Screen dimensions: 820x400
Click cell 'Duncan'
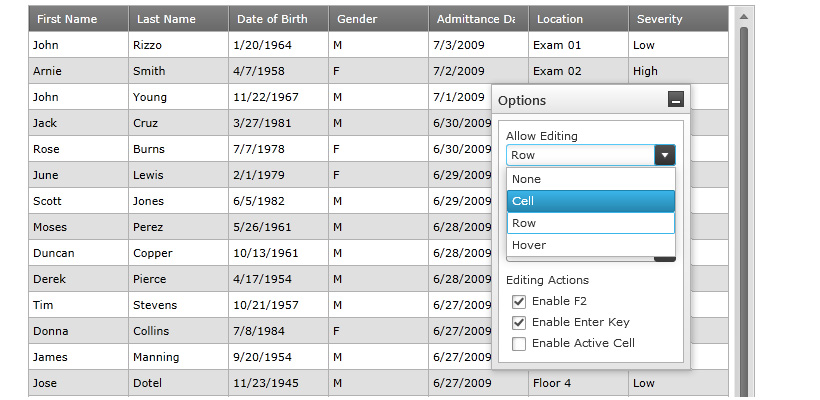pos(78,253)
